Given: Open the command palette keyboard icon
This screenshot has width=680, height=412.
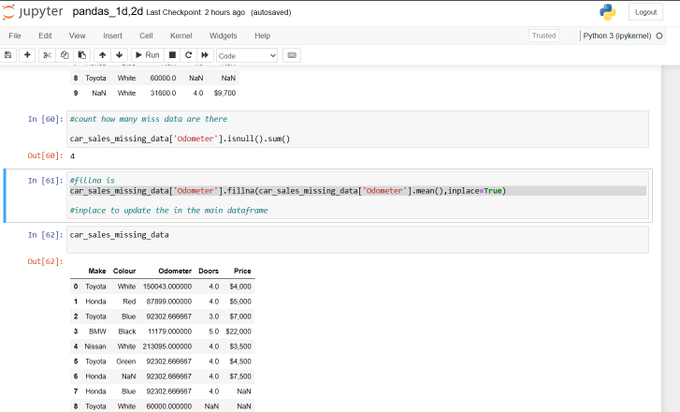Looking at the screenshot, I should 292,55.
